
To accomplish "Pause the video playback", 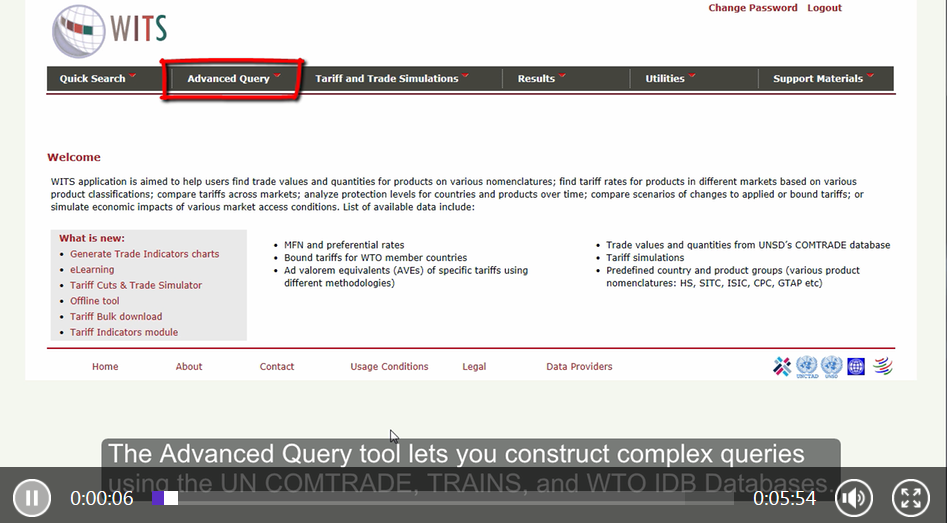I will (32, 497).
